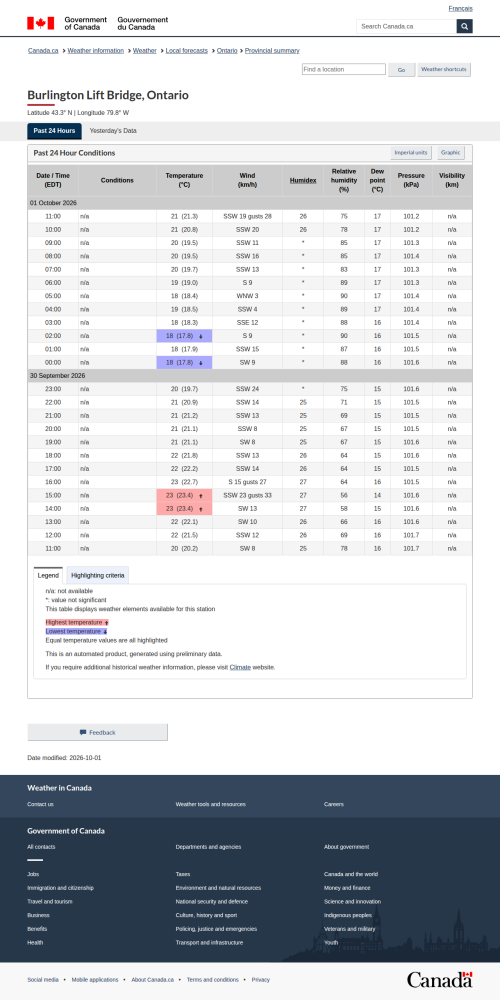
Task: Open Social media footer link
Action: [x=43, y=980]
